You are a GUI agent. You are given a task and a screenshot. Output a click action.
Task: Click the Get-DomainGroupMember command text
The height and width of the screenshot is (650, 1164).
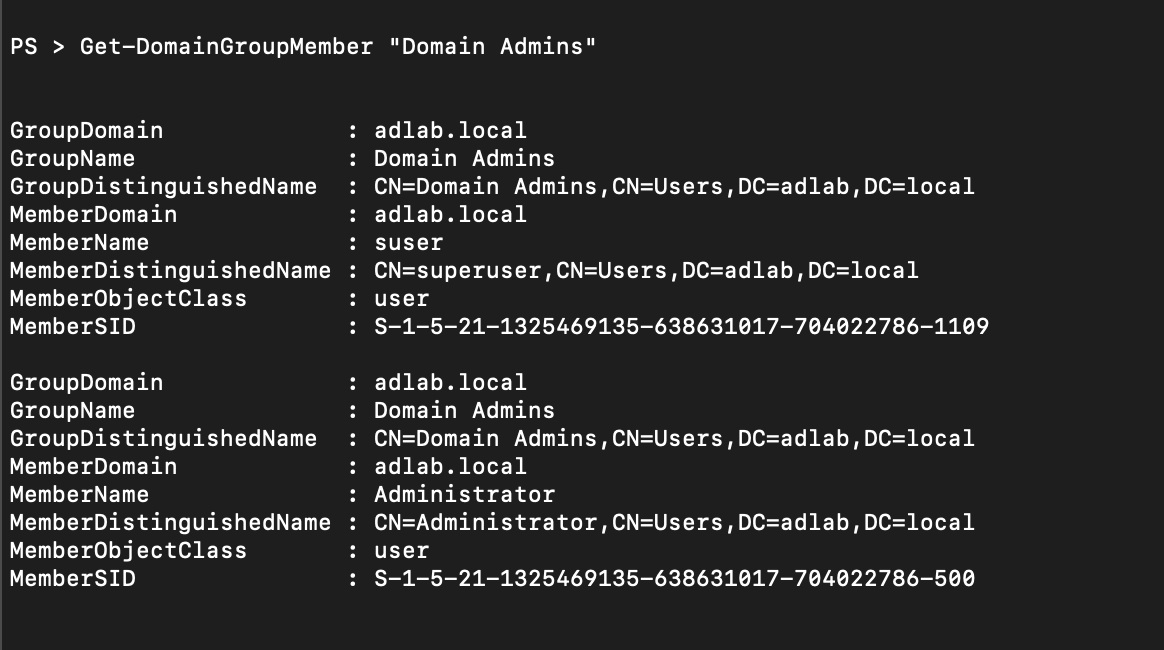tap(226, 47)
